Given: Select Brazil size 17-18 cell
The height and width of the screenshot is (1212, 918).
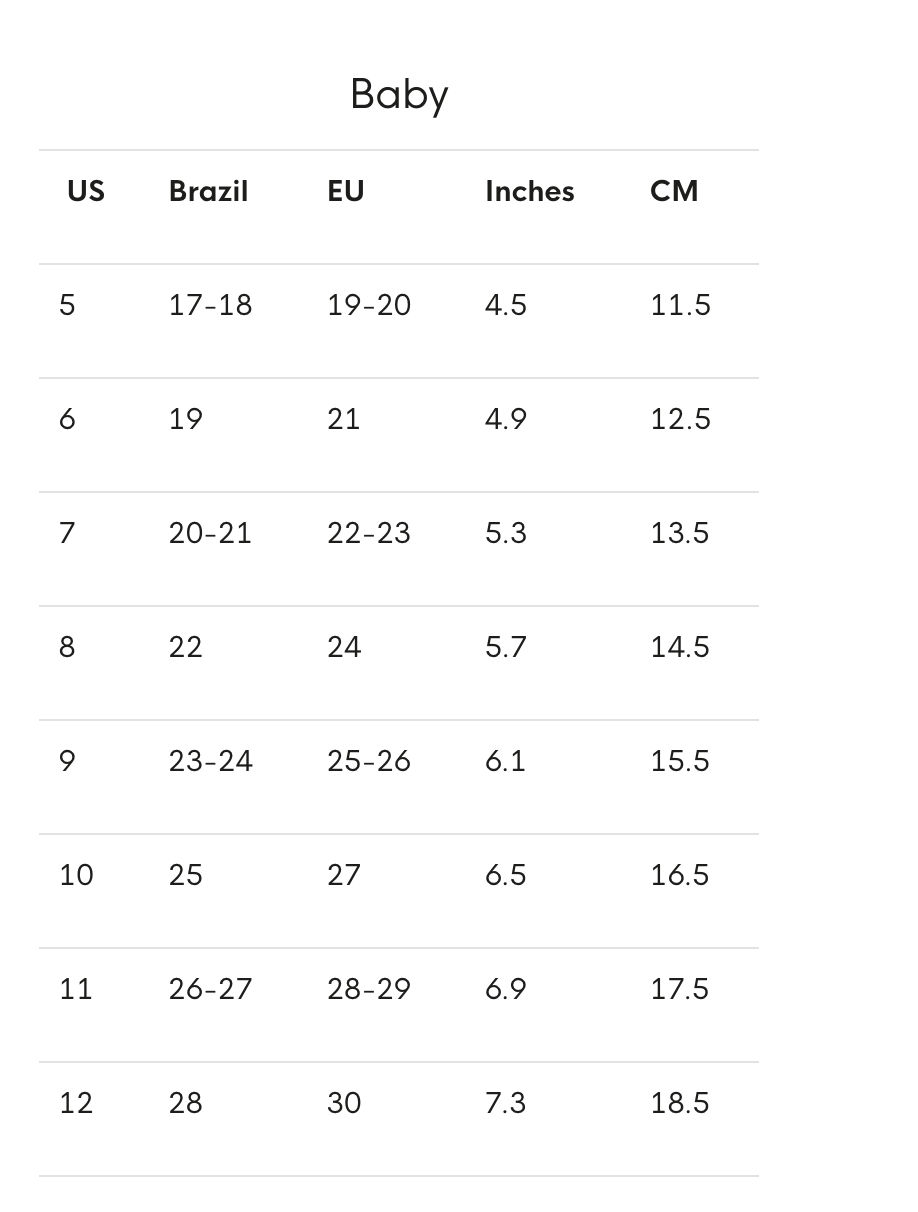Looking at the screenshot, I should 210,305.
